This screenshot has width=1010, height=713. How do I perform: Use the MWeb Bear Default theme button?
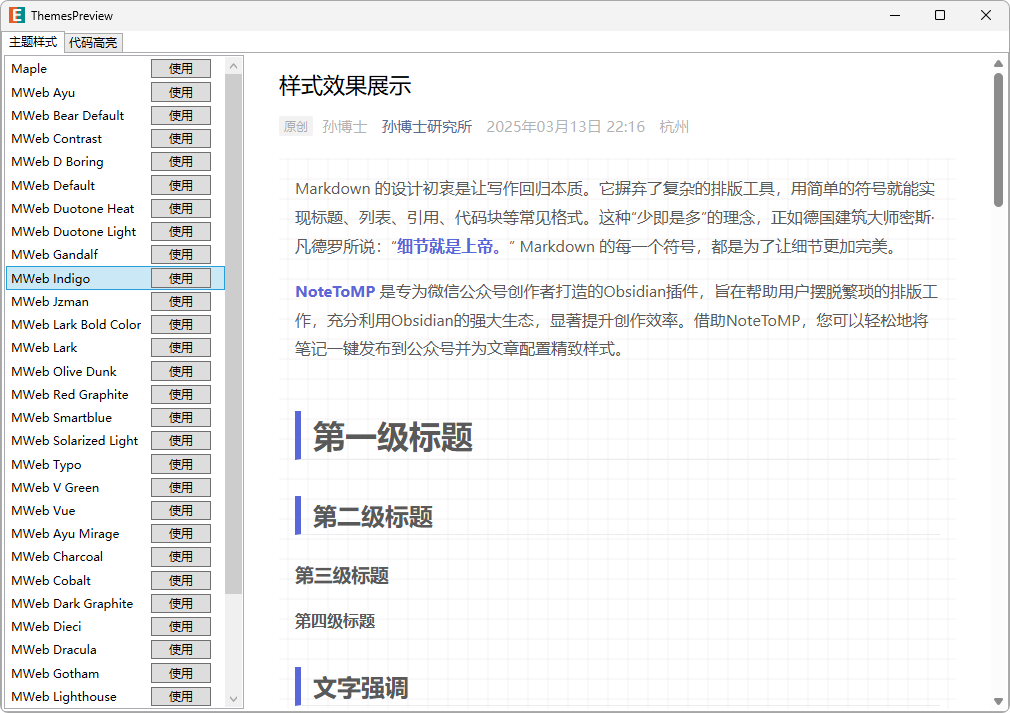[x=181, y=115]
